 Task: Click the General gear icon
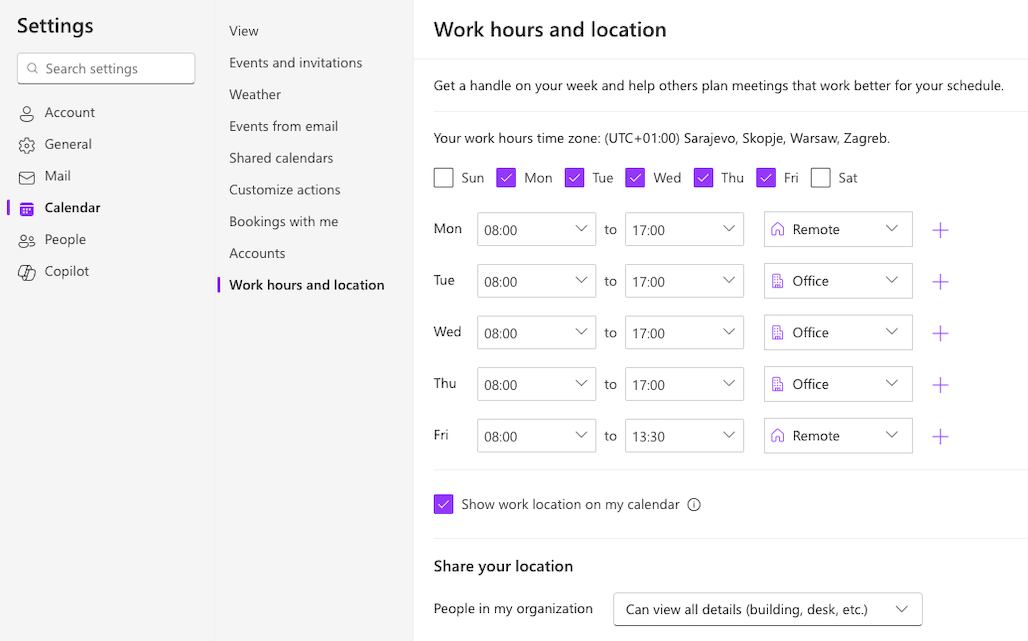coord(26,145)
